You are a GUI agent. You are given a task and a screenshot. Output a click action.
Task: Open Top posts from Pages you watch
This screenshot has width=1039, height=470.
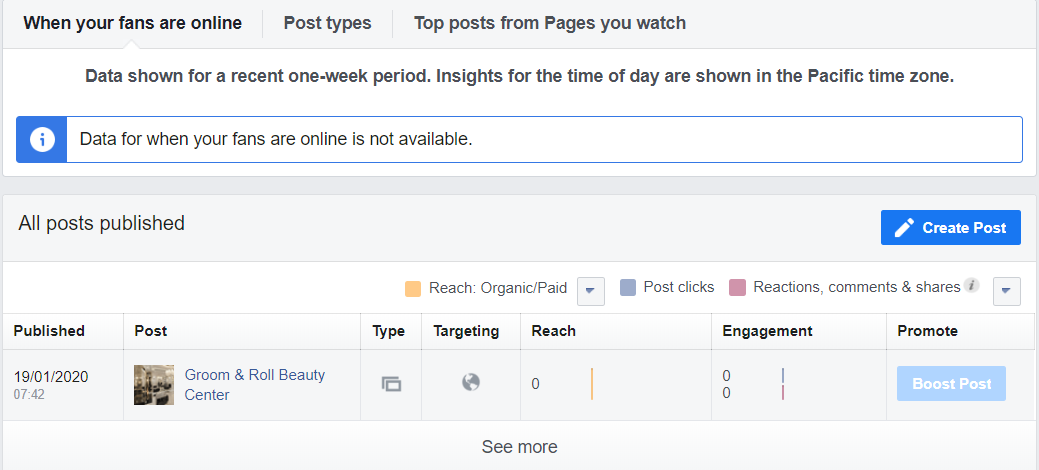550,23
